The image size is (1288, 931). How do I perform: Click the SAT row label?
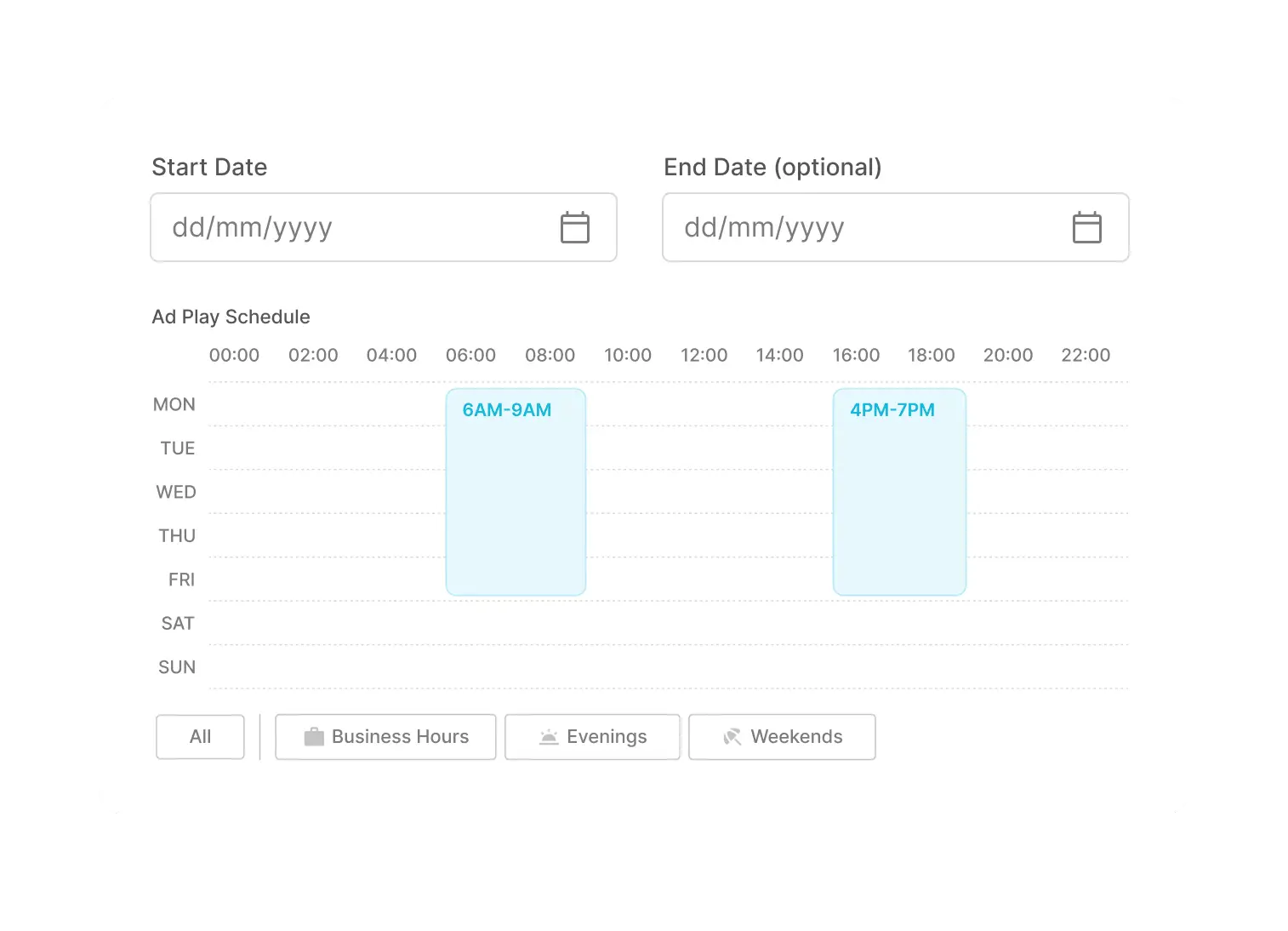[x=177, y=623]
